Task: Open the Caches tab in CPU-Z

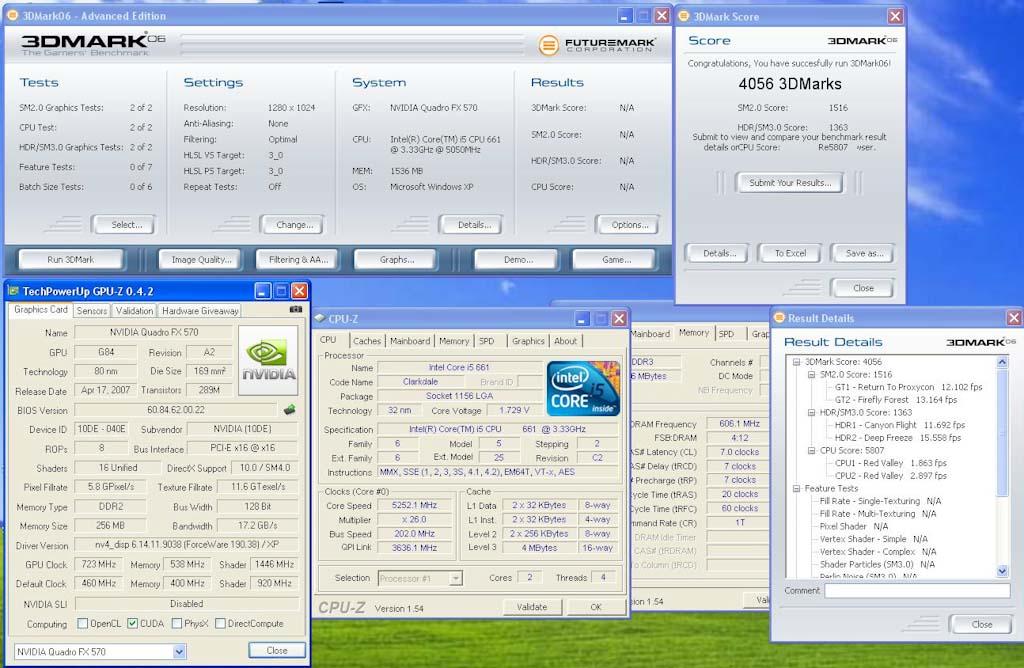Action: pos(367,341)
